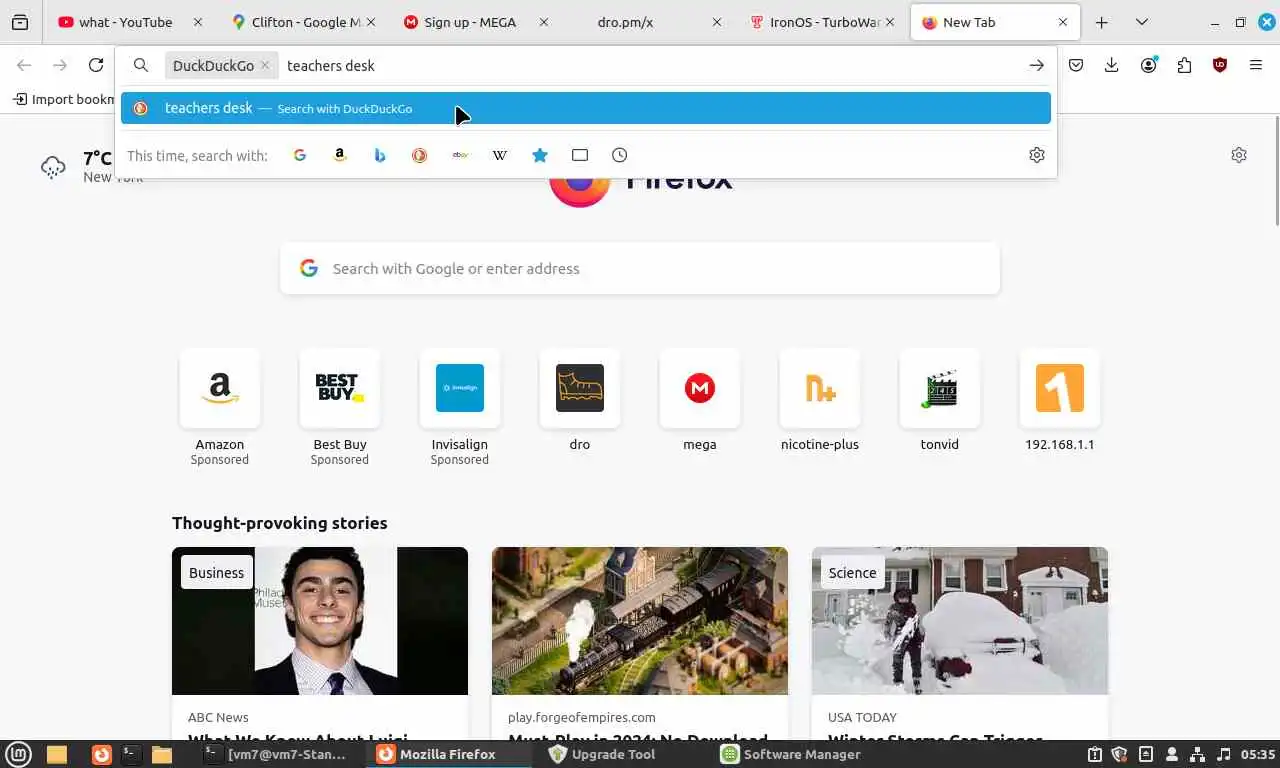The image size is (1280, 768).
Task: Open the play.forgeofempires.com story card
Action: click(x=640, y=643)
